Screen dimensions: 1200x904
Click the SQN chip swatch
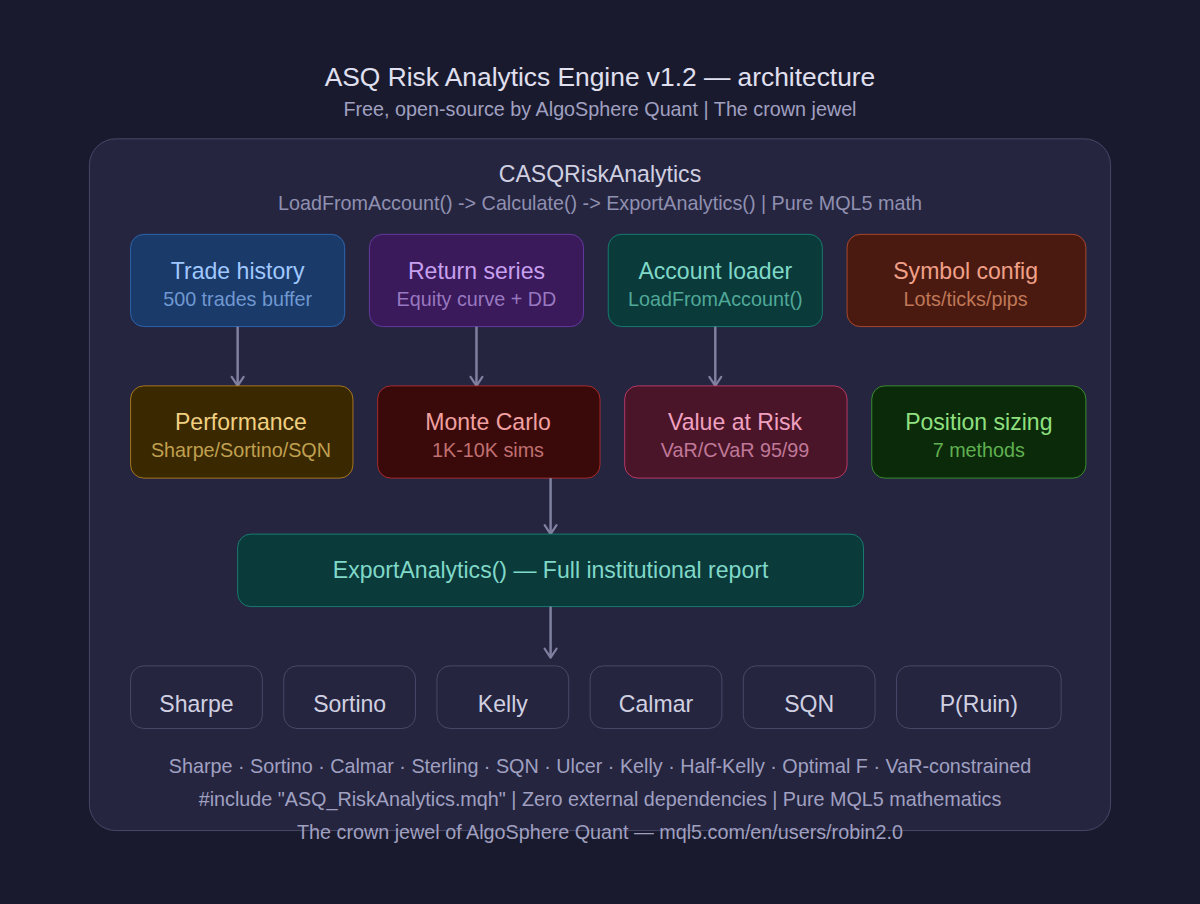tap(808, 697)
